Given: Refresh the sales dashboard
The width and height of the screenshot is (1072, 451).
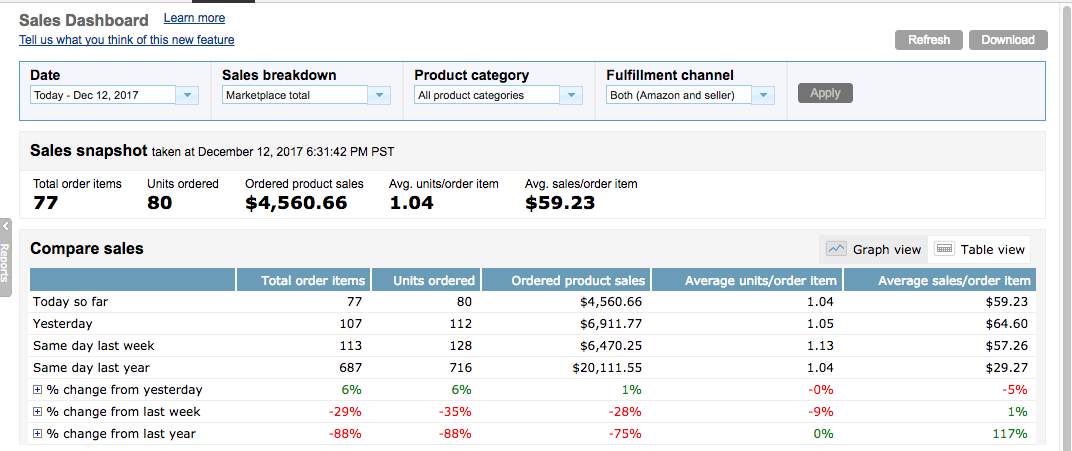Looking at the screenshot, I should click(x=928, y=40).
